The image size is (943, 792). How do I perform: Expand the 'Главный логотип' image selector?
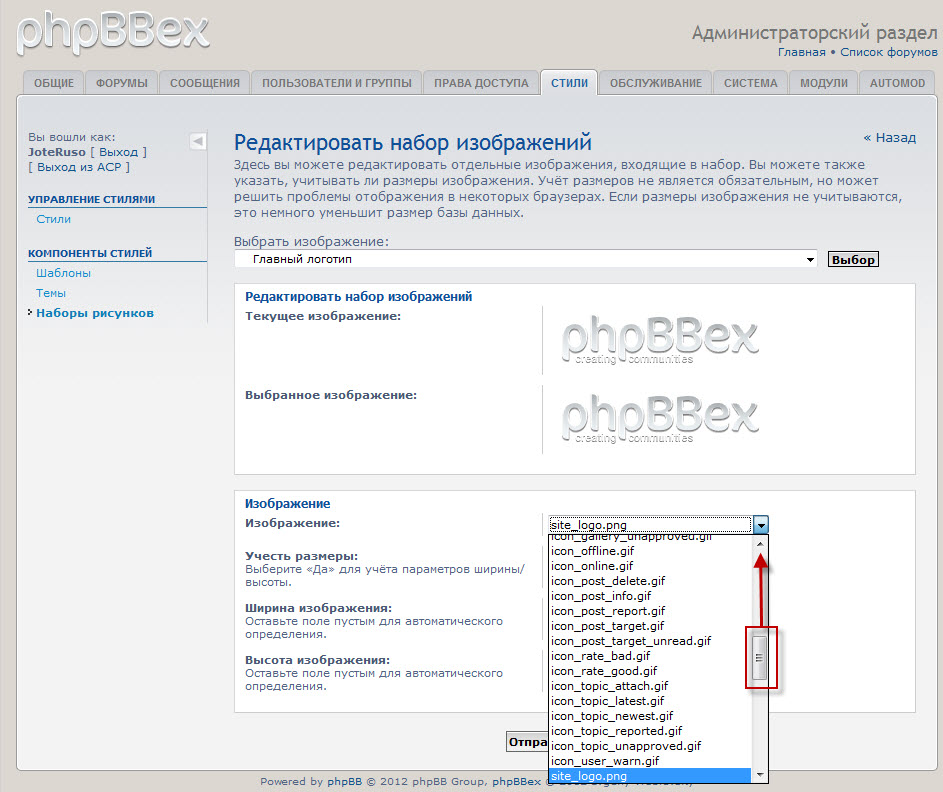(526, 260)
